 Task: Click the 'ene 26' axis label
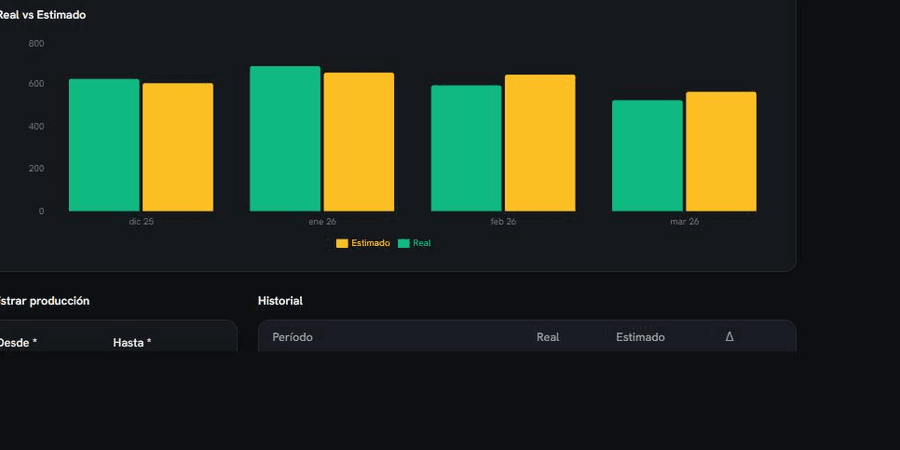[323, 222]
